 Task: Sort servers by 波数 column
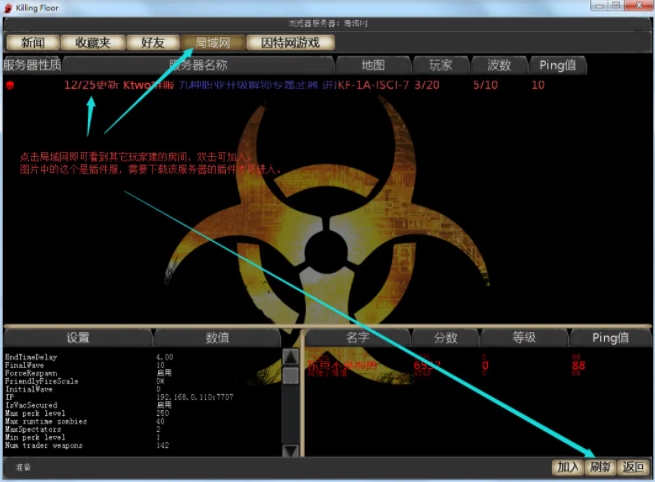[499, 65]
